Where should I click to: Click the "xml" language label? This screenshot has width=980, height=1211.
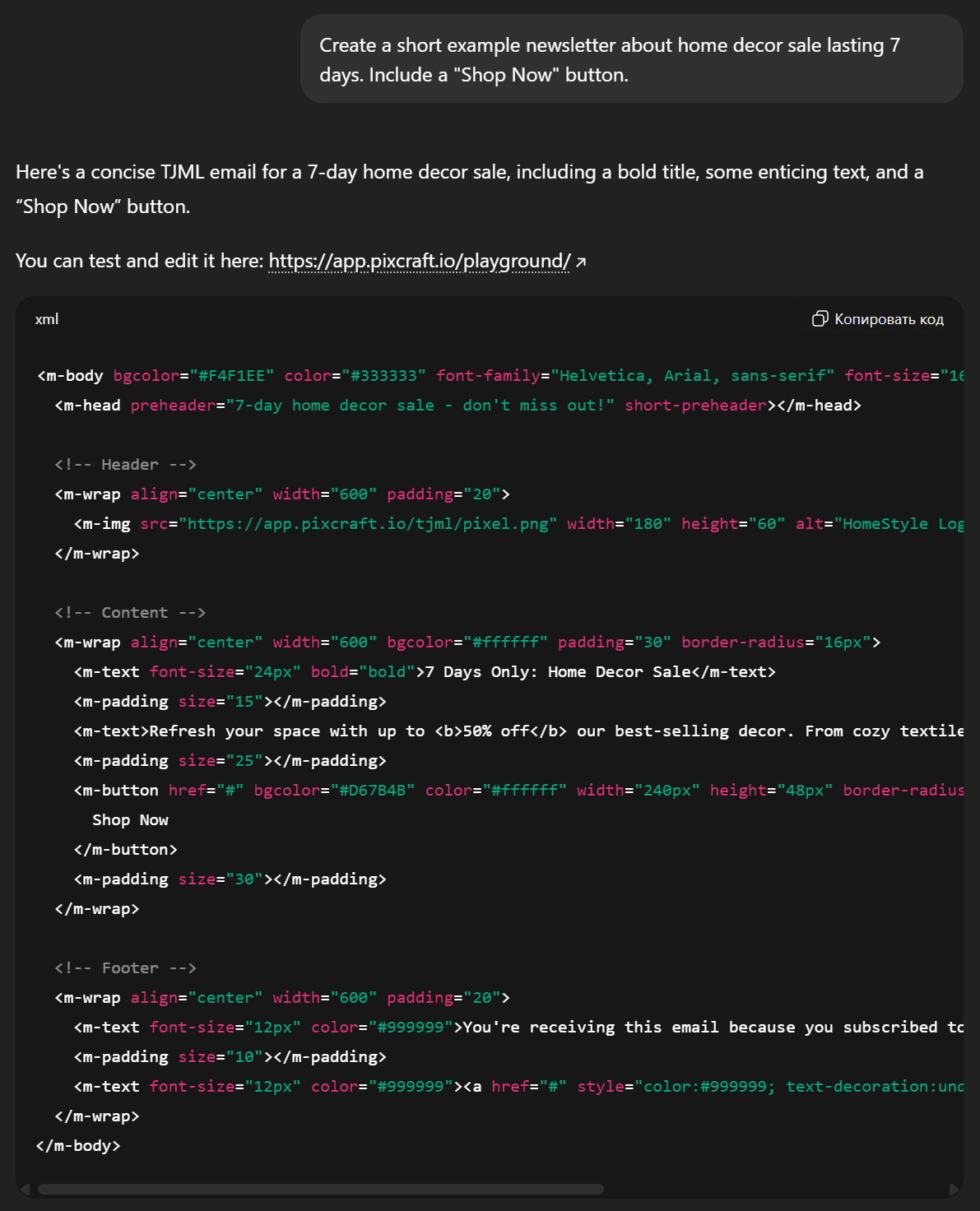point(47,319)
